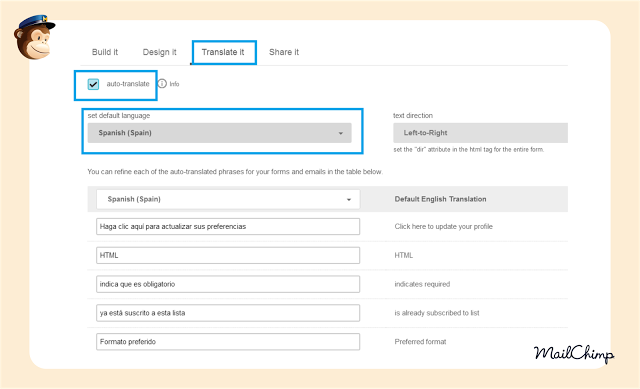Viewport: 640px width, 389px height.
Task: Click the Left-to-Right text direction field
Action: pos(480,133)
